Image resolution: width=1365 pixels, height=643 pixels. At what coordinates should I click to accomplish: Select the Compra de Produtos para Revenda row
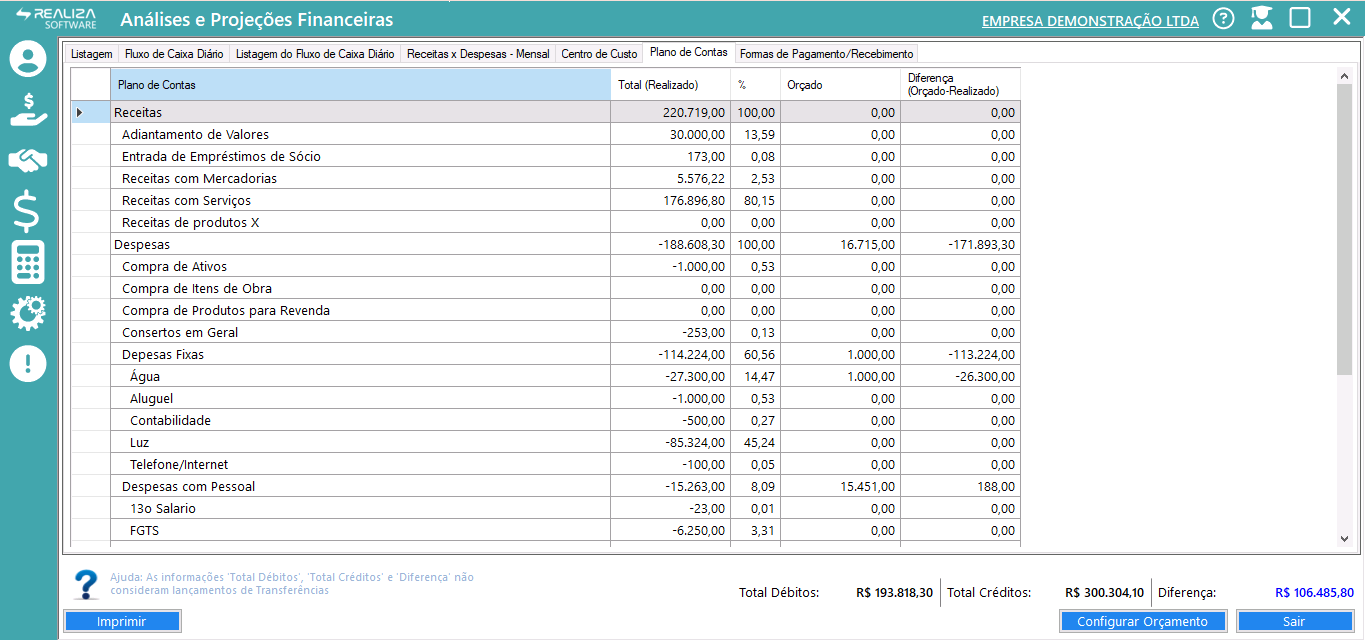pyautogui.click(x=546, y=311)
